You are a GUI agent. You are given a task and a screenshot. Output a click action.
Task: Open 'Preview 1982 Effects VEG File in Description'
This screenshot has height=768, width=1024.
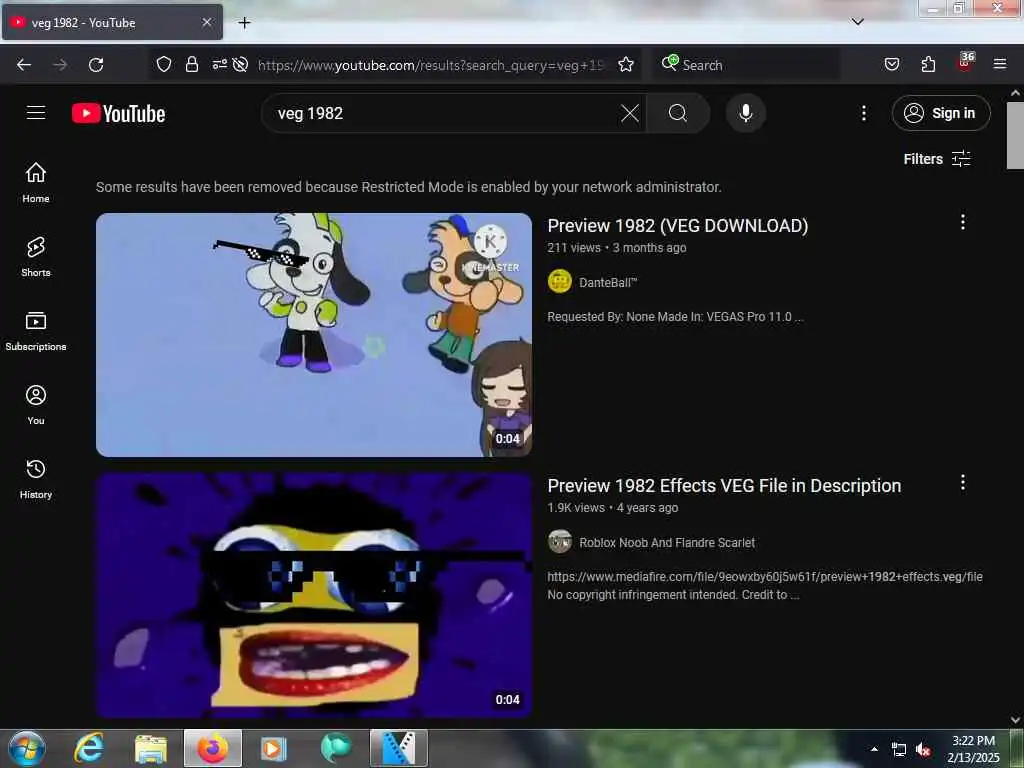pyautogui.click(x=724, y=485)
